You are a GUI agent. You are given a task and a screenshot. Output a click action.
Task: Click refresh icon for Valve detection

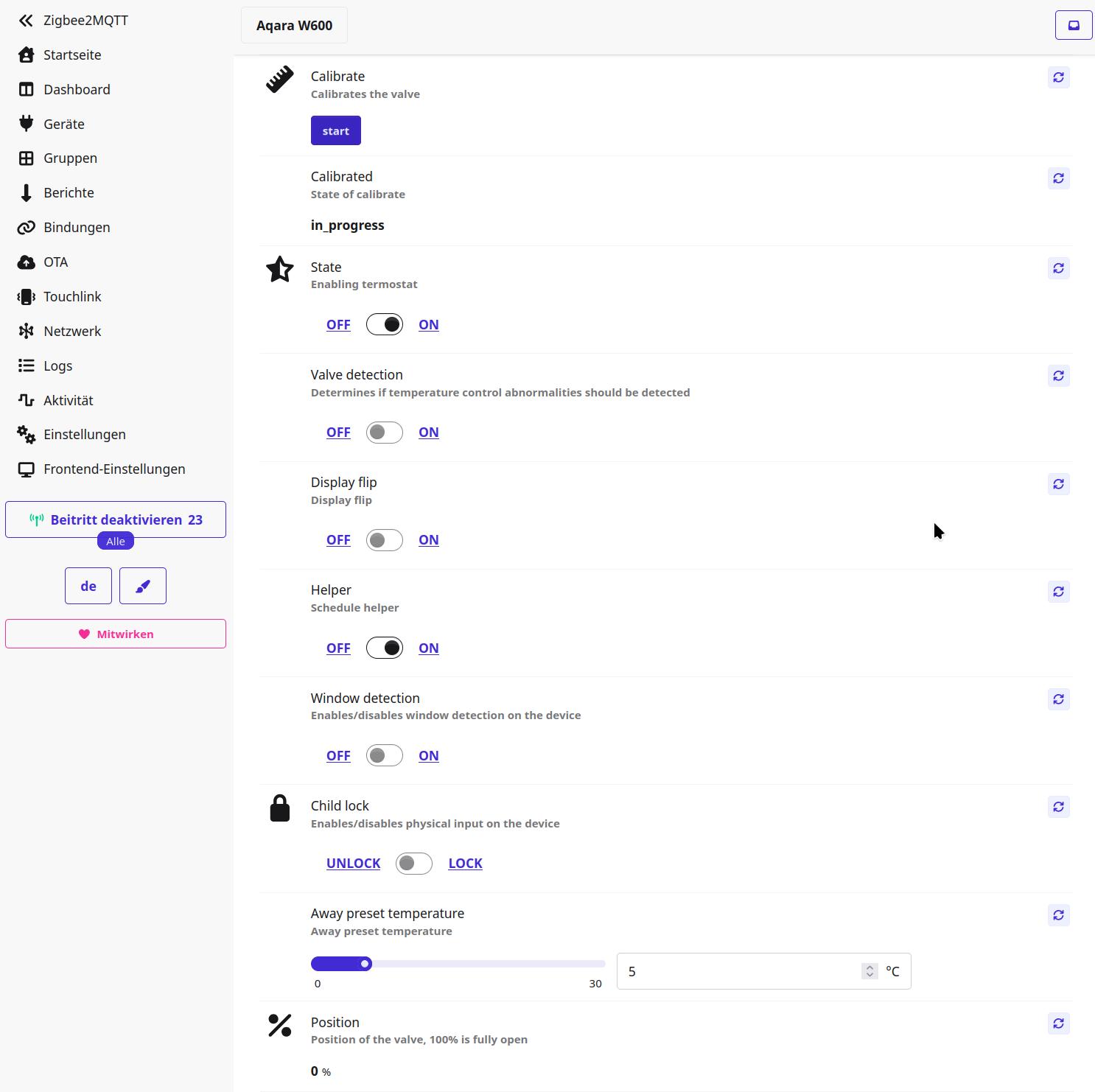pyautogui.click(x=1058, y=376)
